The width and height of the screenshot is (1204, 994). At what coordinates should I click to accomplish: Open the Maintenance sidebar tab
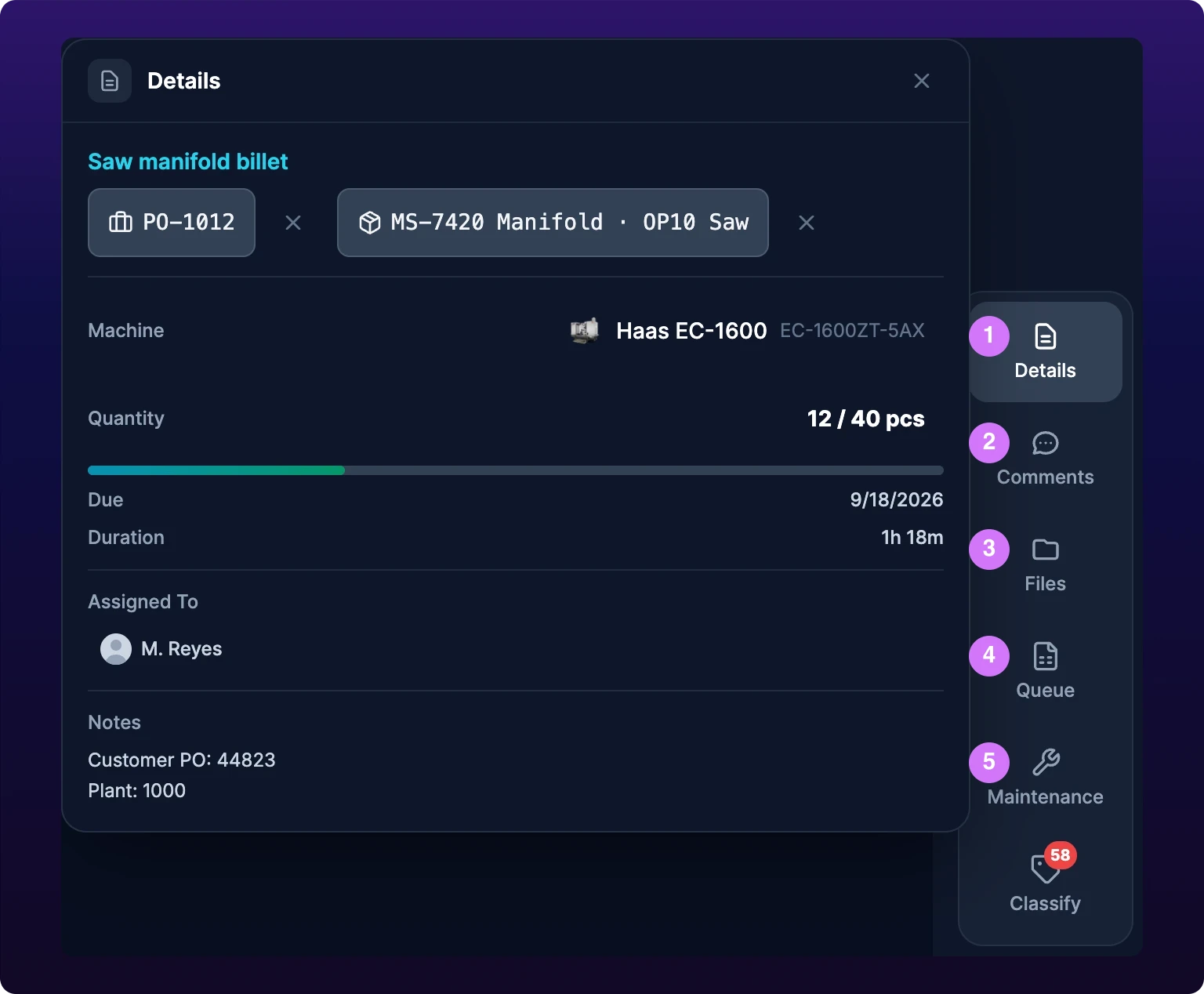(1046, 778)
